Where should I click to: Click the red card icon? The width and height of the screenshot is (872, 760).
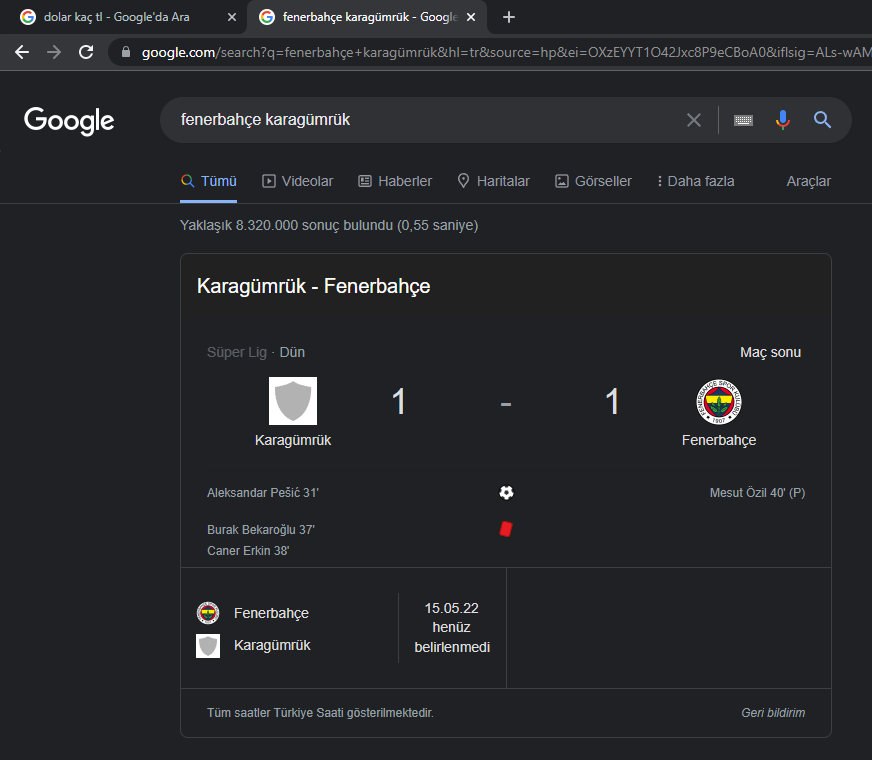(x=506, y=529)
